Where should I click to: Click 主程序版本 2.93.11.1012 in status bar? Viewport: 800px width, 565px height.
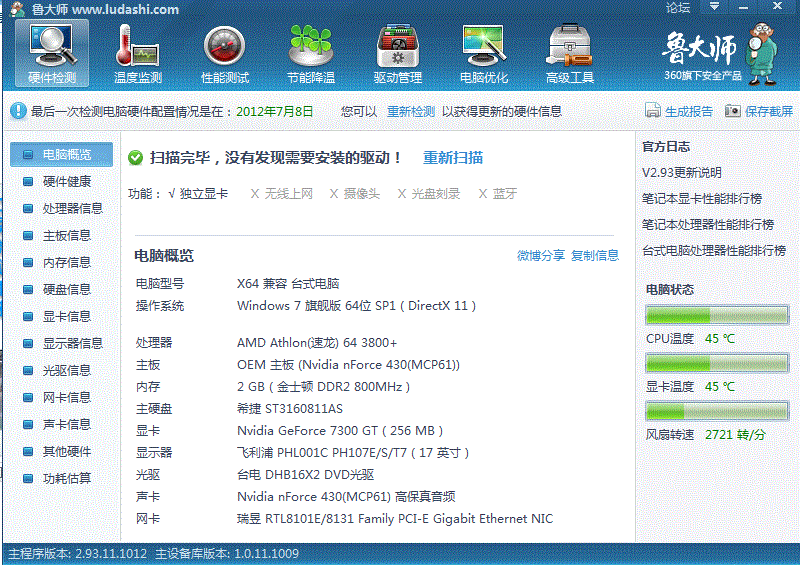[x=78, y=553]
